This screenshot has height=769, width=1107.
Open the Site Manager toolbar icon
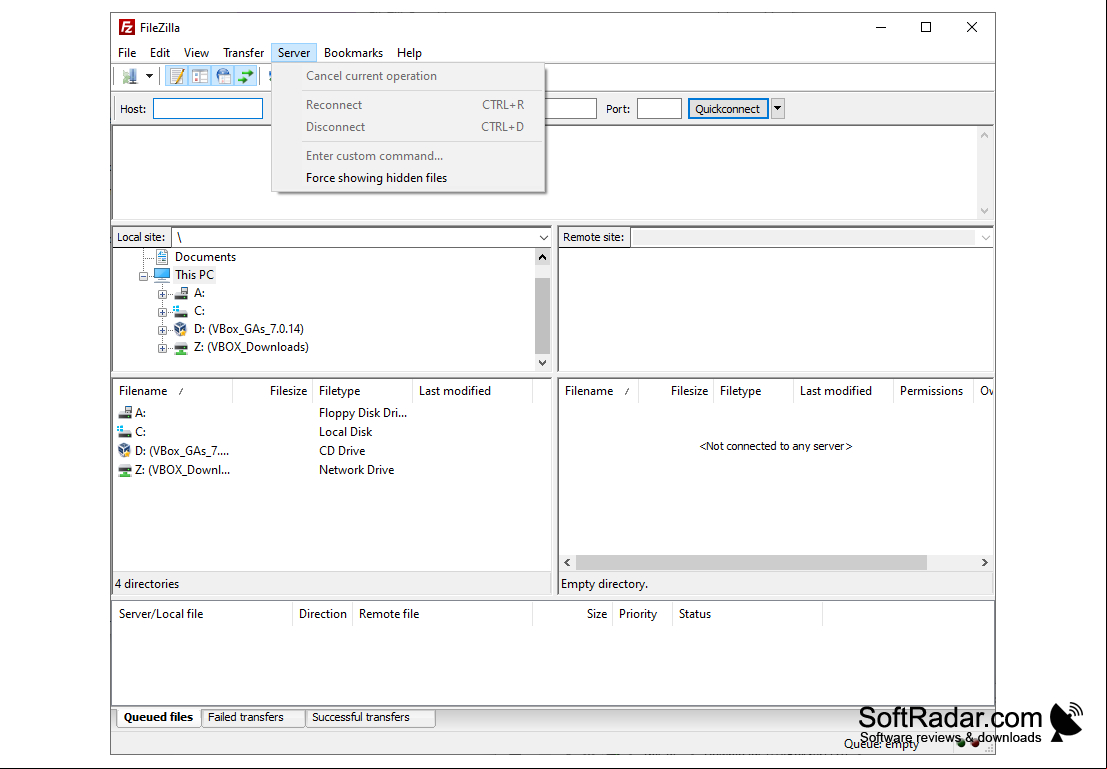[x=130, y=76]
